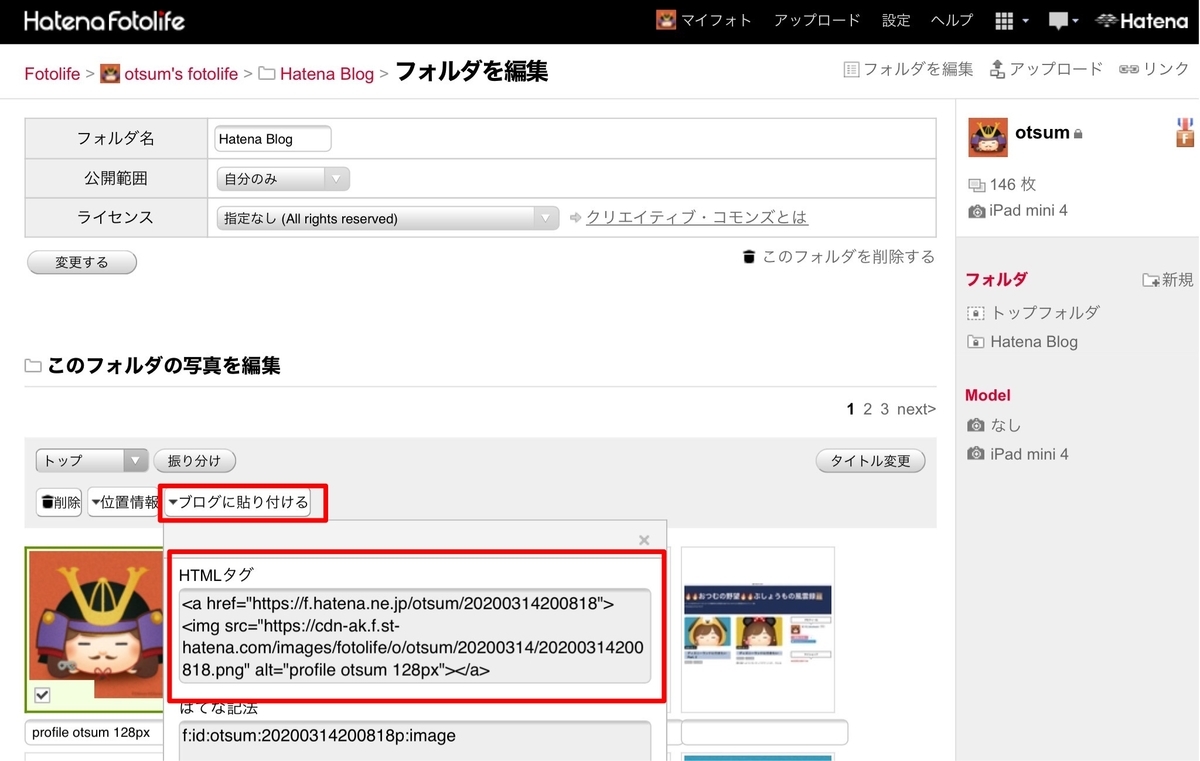Click the このフォルダを削除する trash icon
The image size is (1200, 761).
(748, 256)
